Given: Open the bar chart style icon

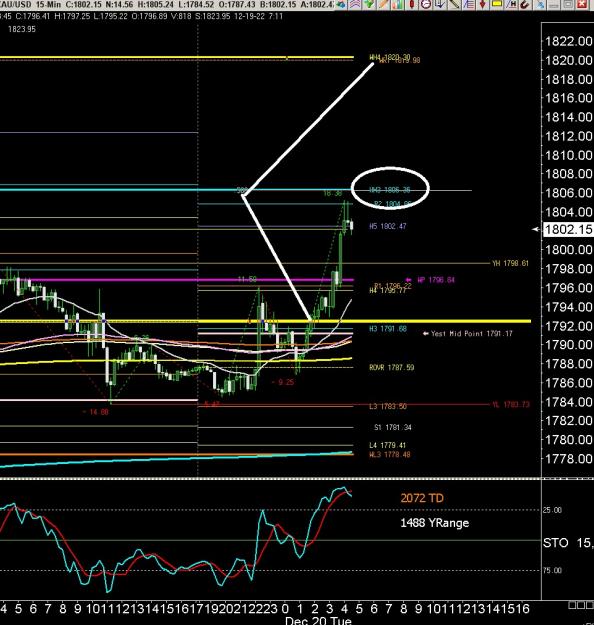Looking at the screenshot, I should coord(397,4).
